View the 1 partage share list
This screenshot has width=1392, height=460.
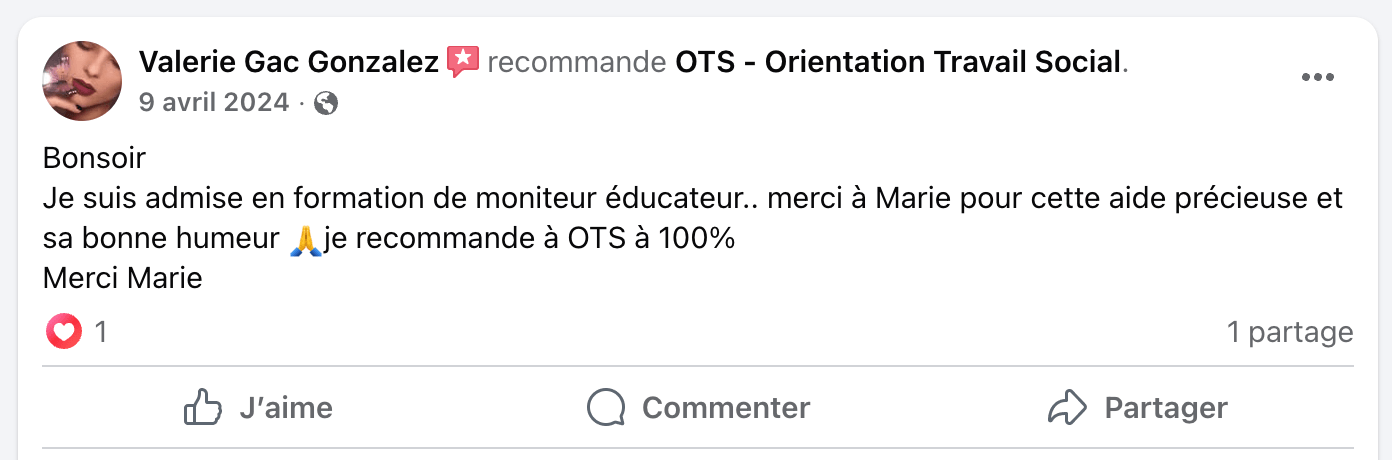coord(1290,332)
